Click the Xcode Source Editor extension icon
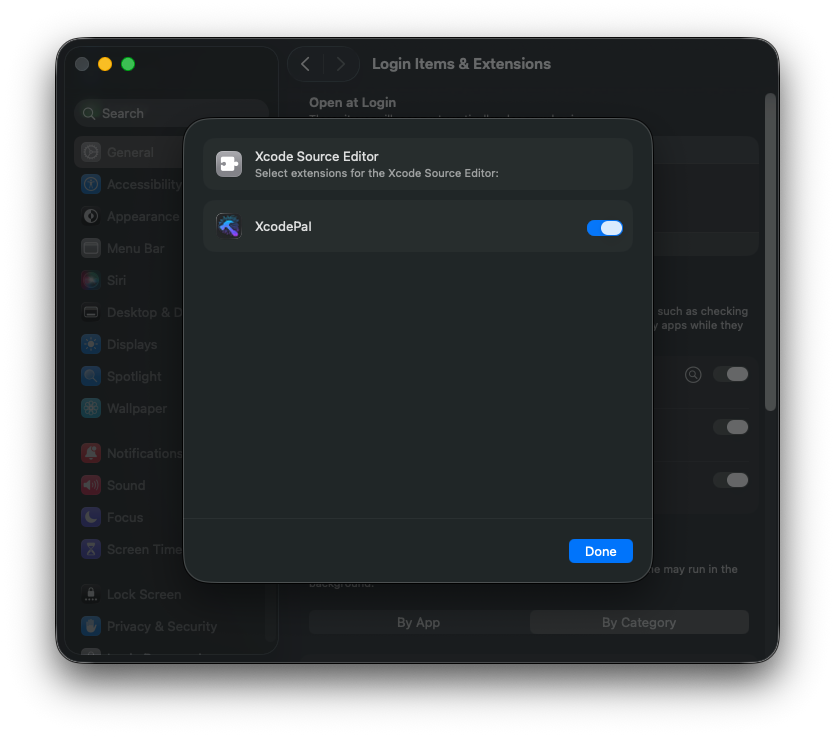The height and width of the screenshot is (737, 835). click(229, 164)
